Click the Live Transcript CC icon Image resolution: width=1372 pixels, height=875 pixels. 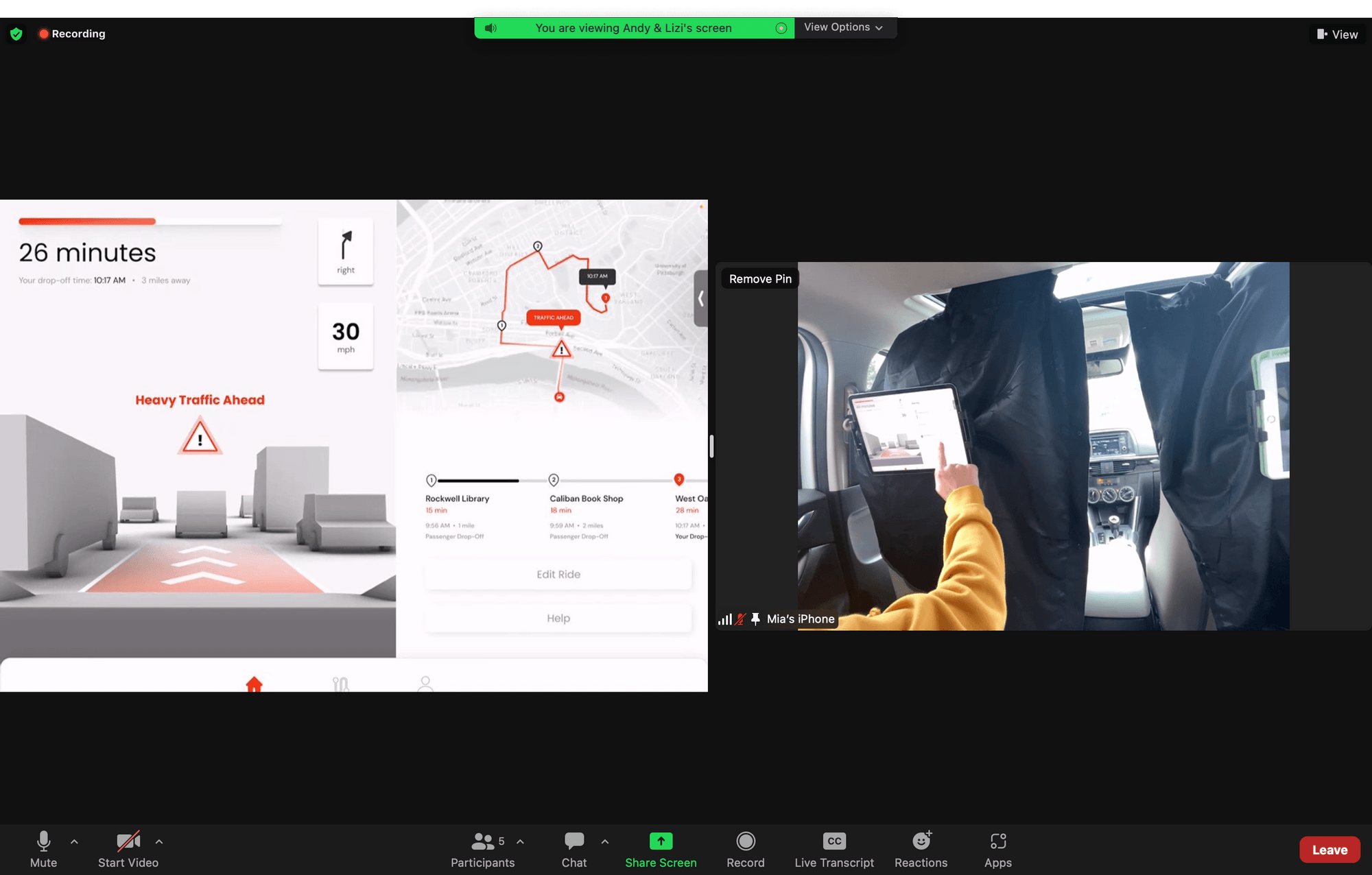tap(833, 841)
